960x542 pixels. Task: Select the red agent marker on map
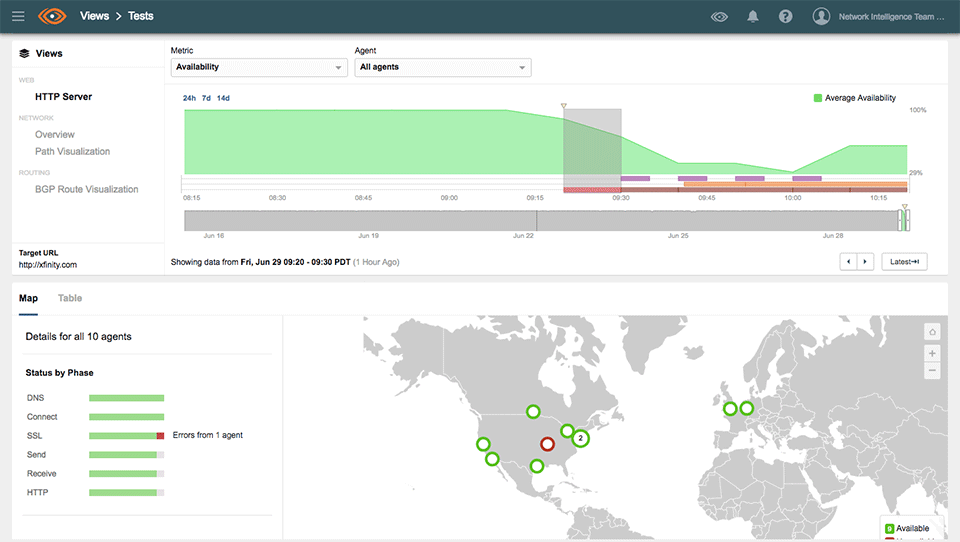tap(547, 444)
